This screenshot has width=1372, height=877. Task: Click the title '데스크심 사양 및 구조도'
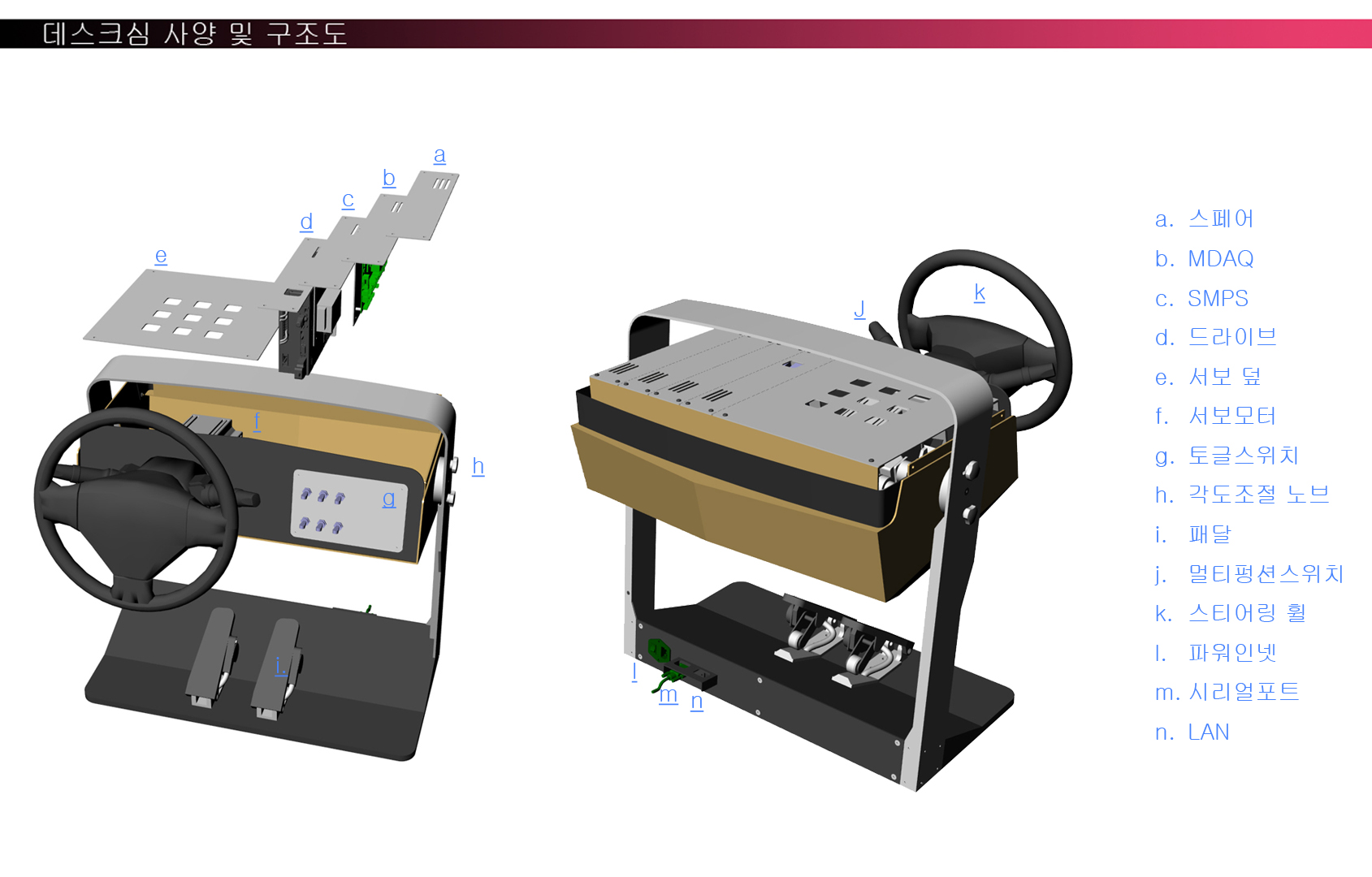click(x=195, y=34)
